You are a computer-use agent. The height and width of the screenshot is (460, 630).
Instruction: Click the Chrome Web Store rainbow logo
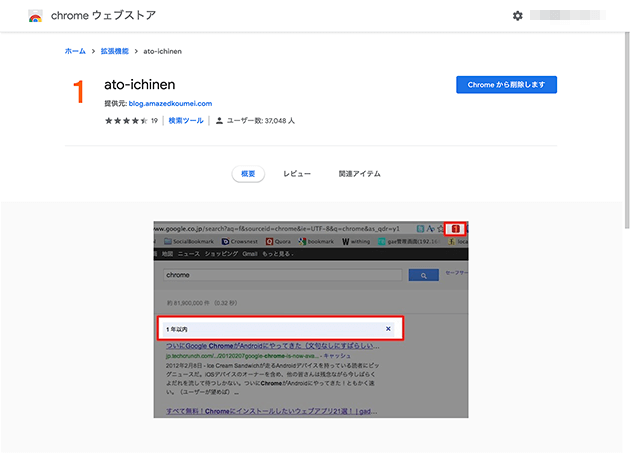click(35, 16)
